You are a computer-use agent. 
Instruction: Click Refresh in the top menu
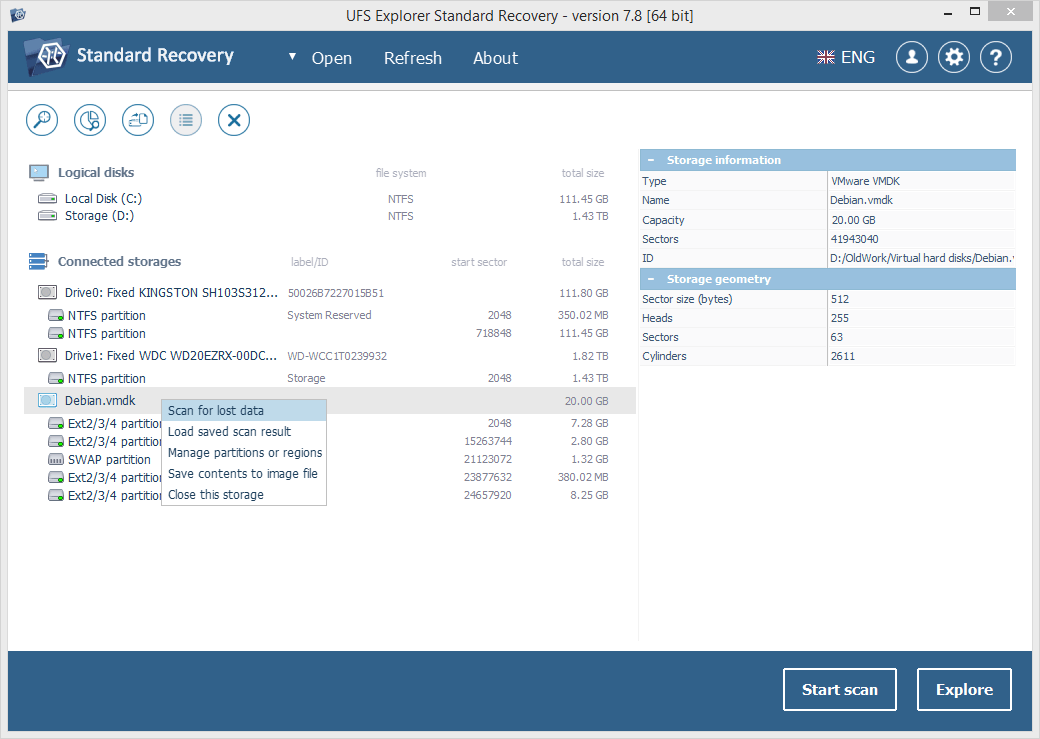[413, 58]
